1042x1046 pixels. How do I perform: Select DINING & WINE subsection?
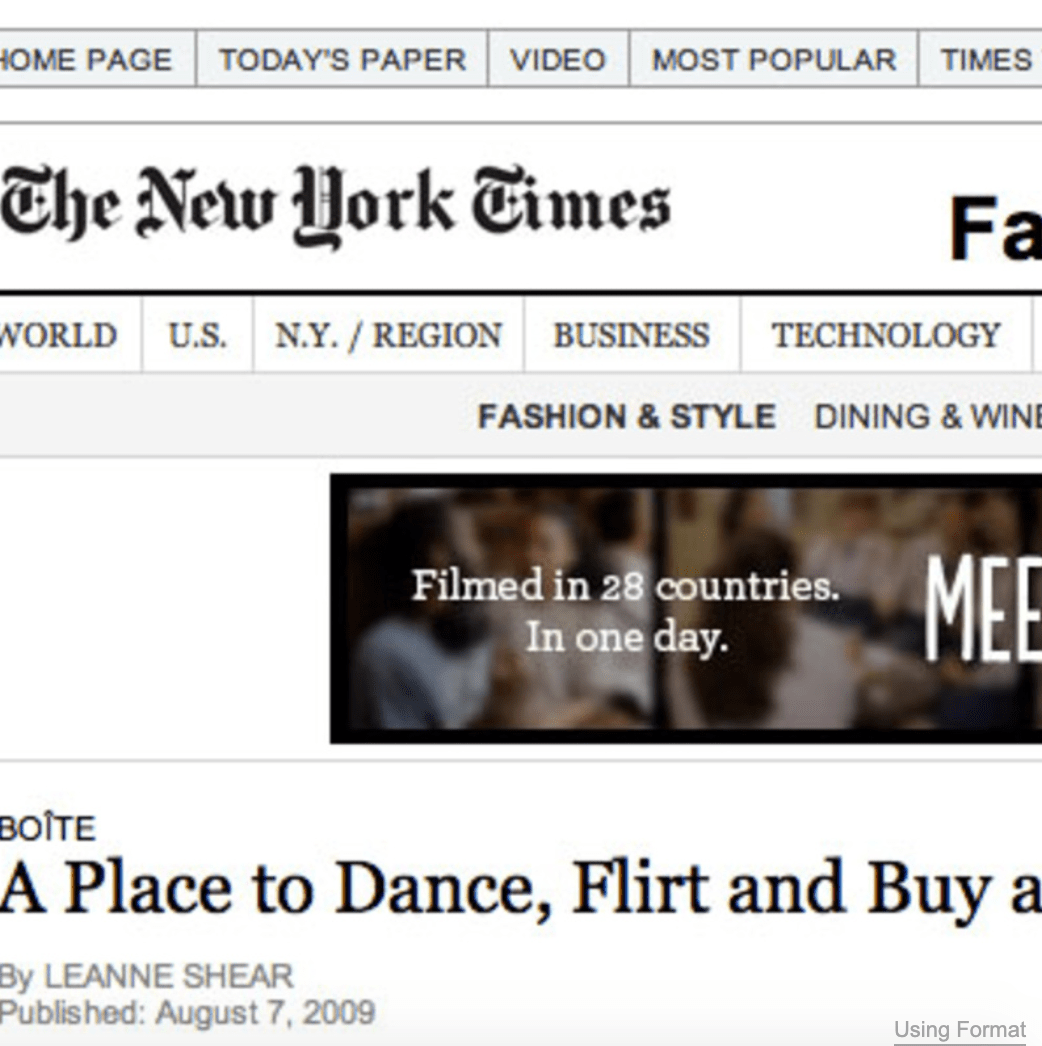(x=928, y=417)
